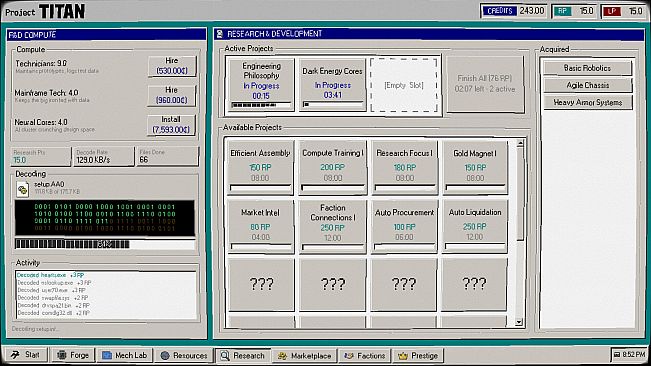651x366 pixels.
Task: Click the taskbar clock showing 8:52 PM
Action: [x=629, y=355]
